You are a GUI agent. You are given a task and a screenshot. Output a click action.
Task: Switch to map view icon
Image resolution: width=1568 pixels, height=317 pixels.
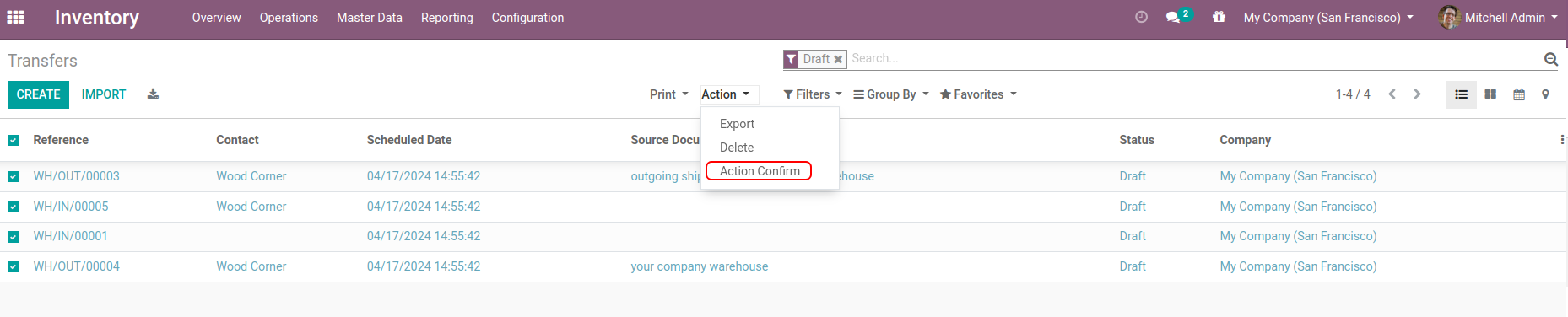click(x=1545, y=94)
